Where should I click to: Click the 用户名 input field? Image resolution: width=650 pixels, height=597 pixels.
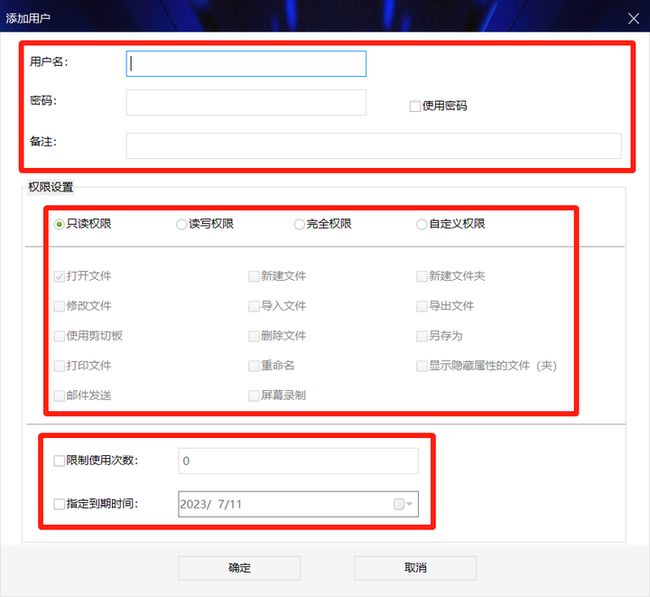[246, 64]
